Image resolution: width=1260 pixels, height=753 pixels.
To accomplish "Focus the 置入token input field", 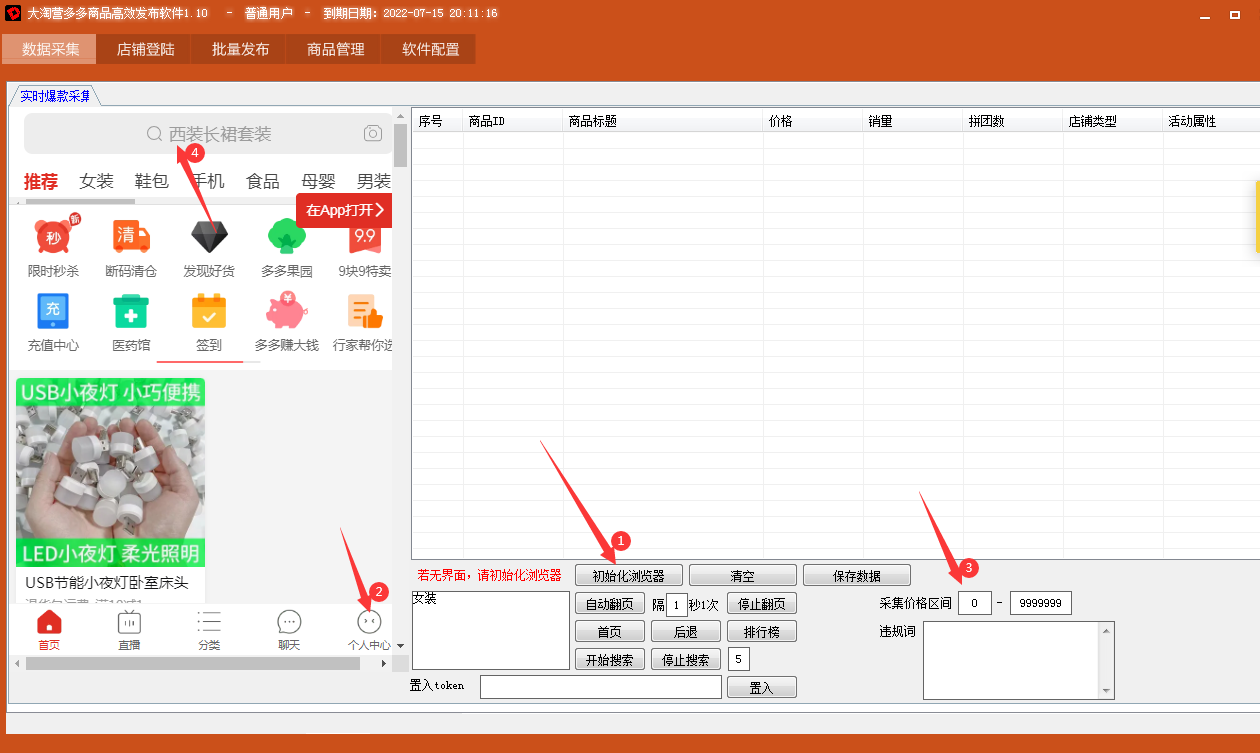I will point(600,687).
